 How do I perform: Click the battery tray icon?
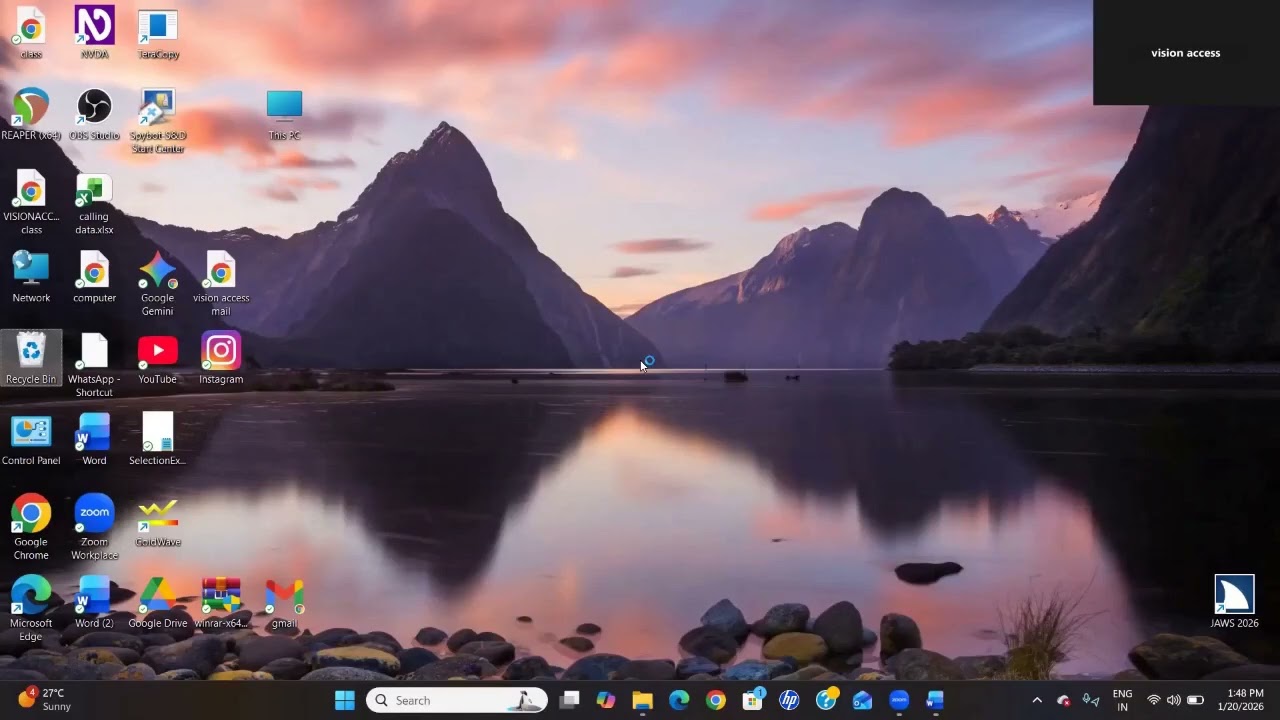tap(1195, 700)
